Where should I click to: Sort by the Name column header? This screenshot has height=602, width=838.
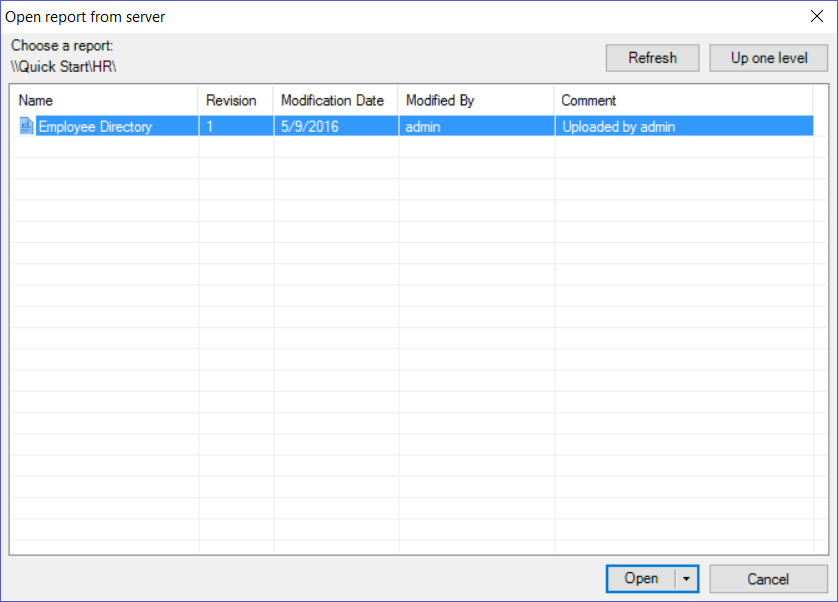(x=104, y=101)
